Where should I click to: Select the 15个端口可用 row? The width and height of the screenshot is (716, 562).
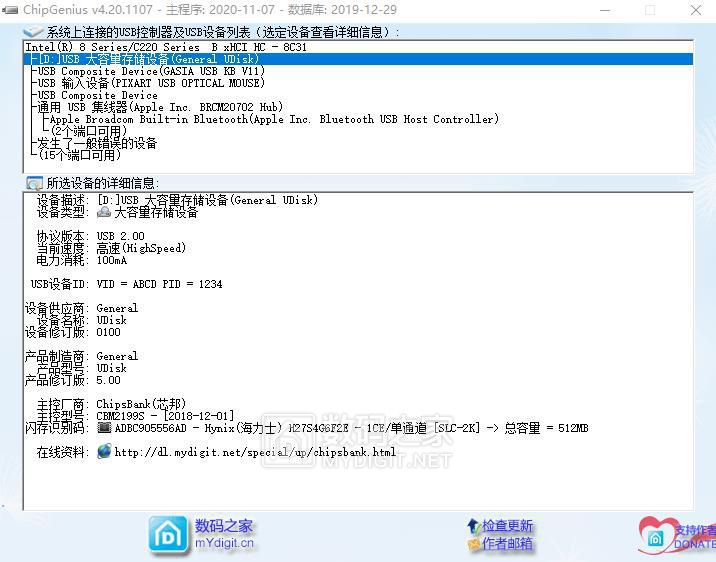pyautogui.click(x=80, y=155)
